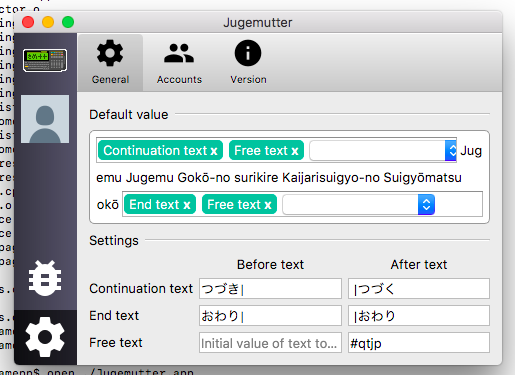Click the Continuation text row label

coord(141,289)
